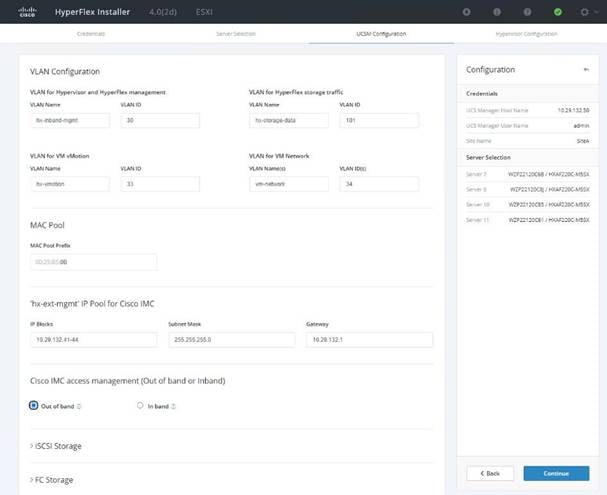607x495 pixels.
Task: Expand the iSCSI Storage section
Action: (x=56, y=446)
